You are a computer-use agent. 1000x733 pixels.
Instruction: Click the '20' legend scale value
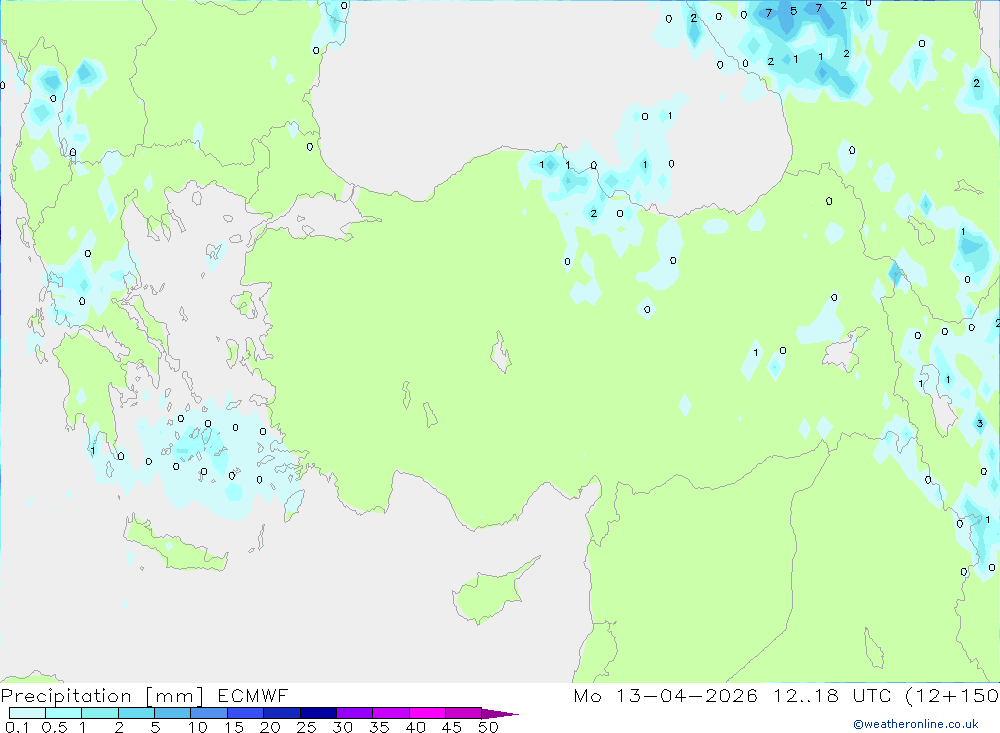(x=270, y=727)
